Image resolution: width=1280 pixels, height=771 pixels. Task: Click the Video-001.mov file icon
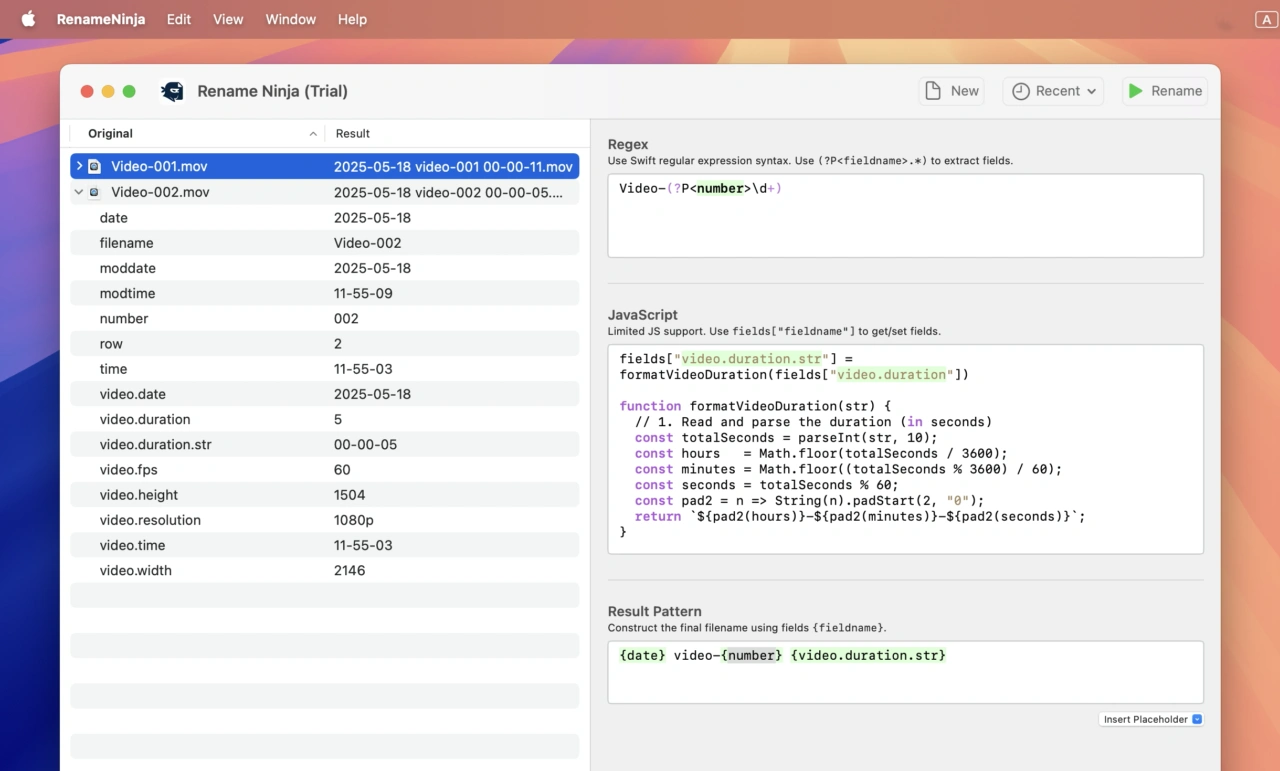pyautogui.click(x=95, y=167)
